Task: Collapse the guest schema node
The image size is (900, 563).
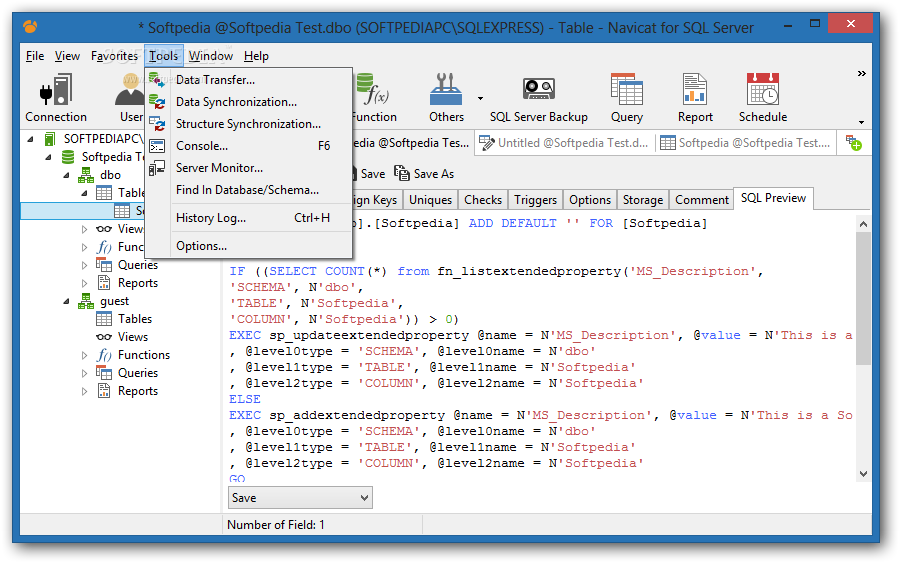Action: [x=67, y=301]
